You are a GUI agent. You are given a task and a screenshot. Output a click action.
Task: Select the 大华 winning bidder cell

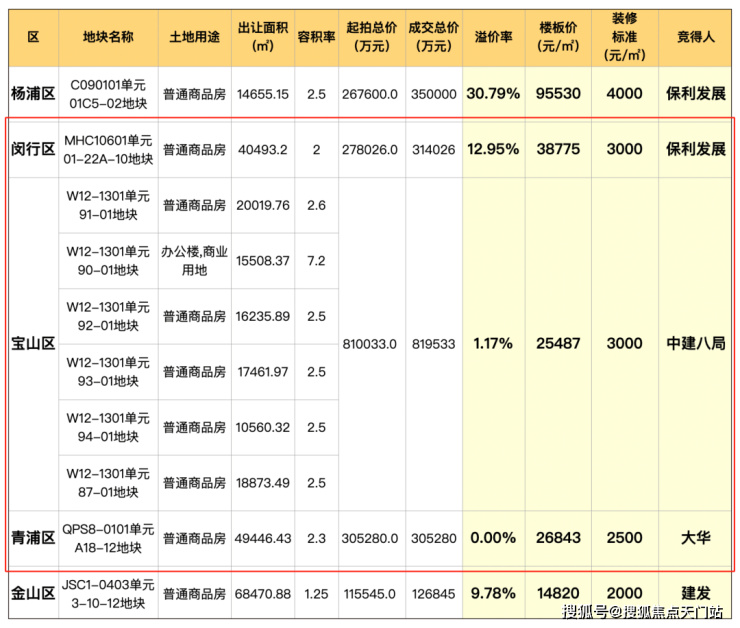(x=696, y=538)
